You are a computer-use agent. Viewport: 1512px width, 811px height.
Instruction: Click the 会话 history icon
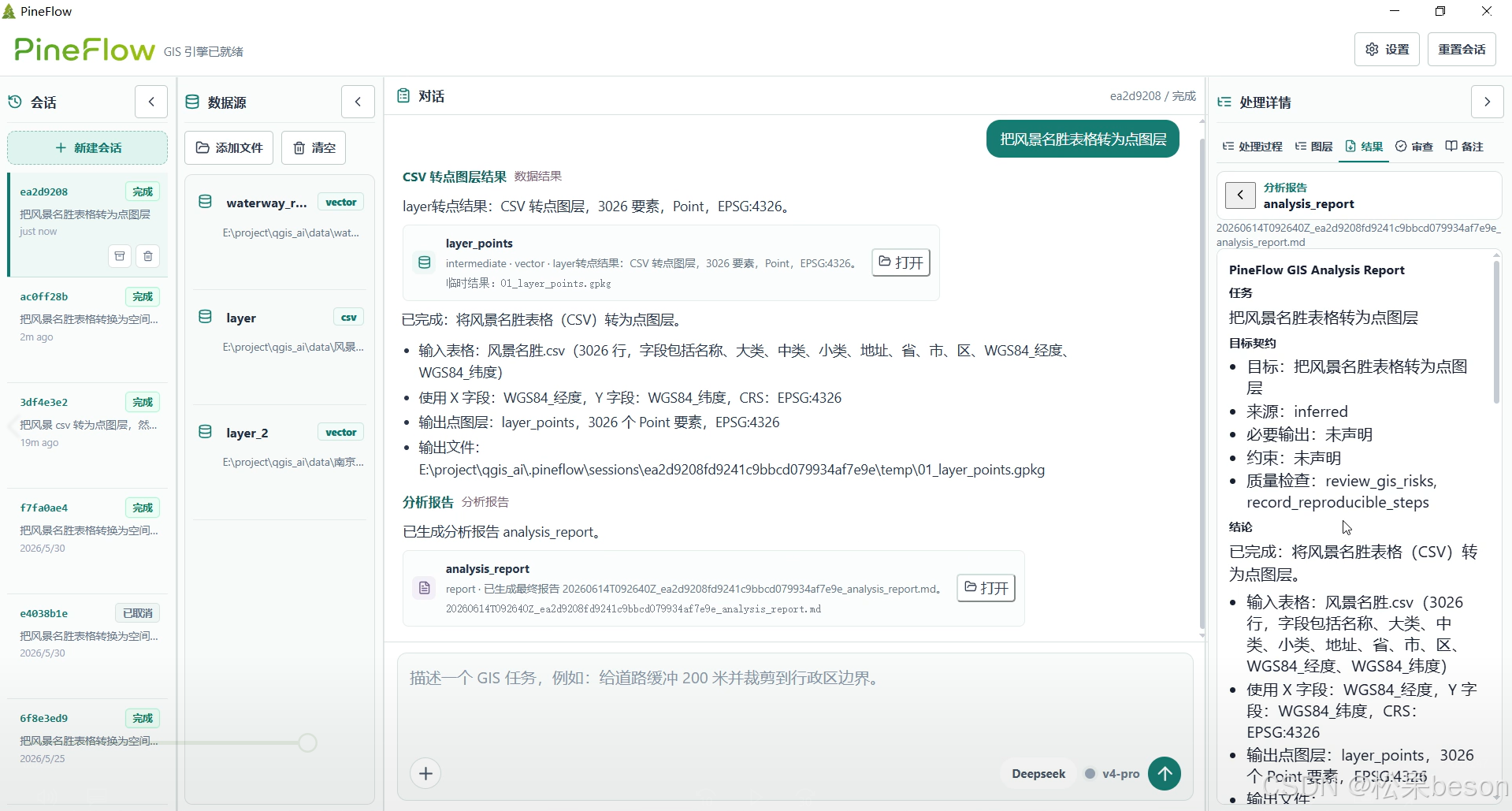tap(15, 102)
